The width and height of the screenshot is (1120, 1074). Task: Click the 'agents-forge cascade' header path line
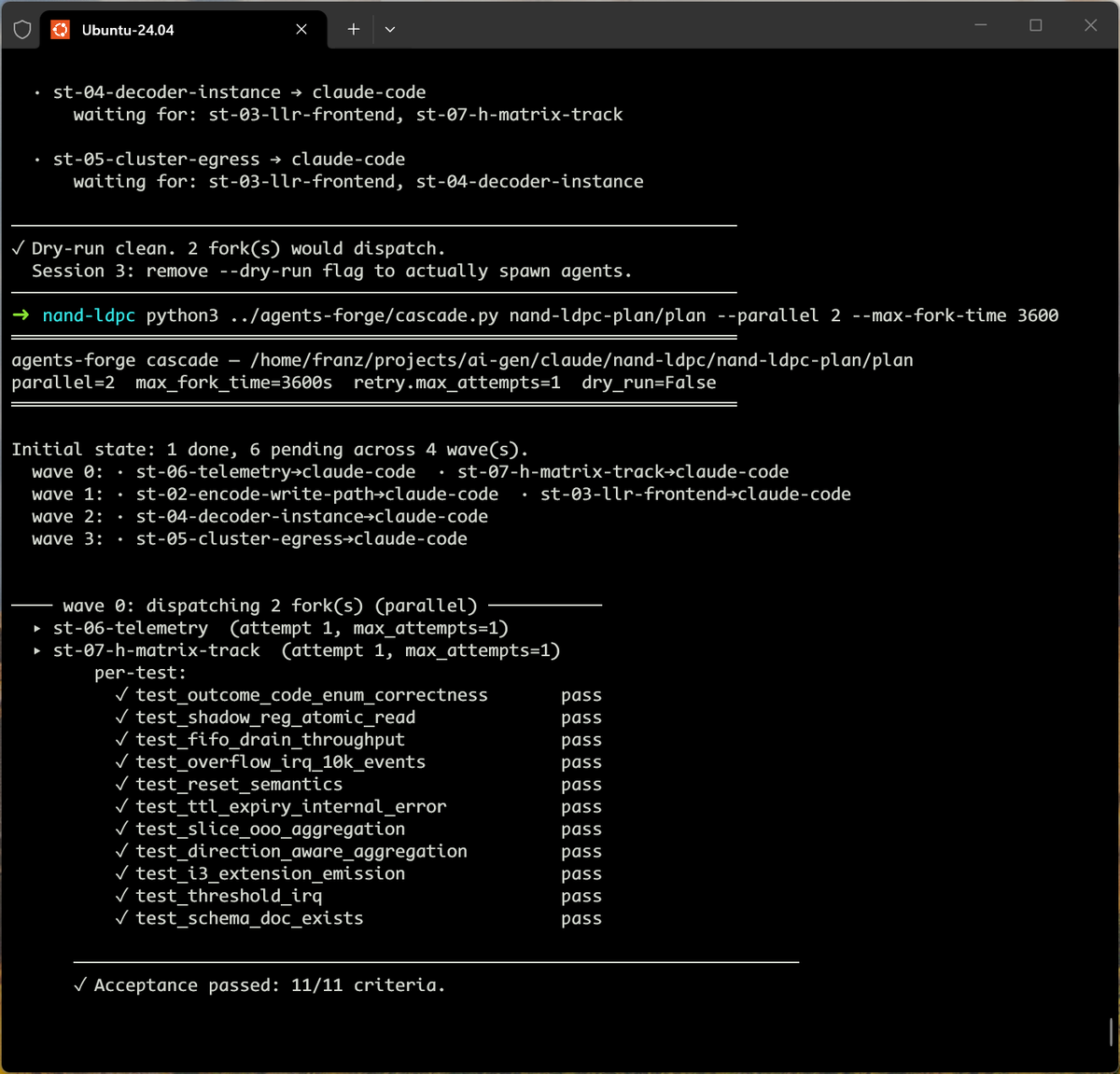pyautogui.click(x=463, y=360)
